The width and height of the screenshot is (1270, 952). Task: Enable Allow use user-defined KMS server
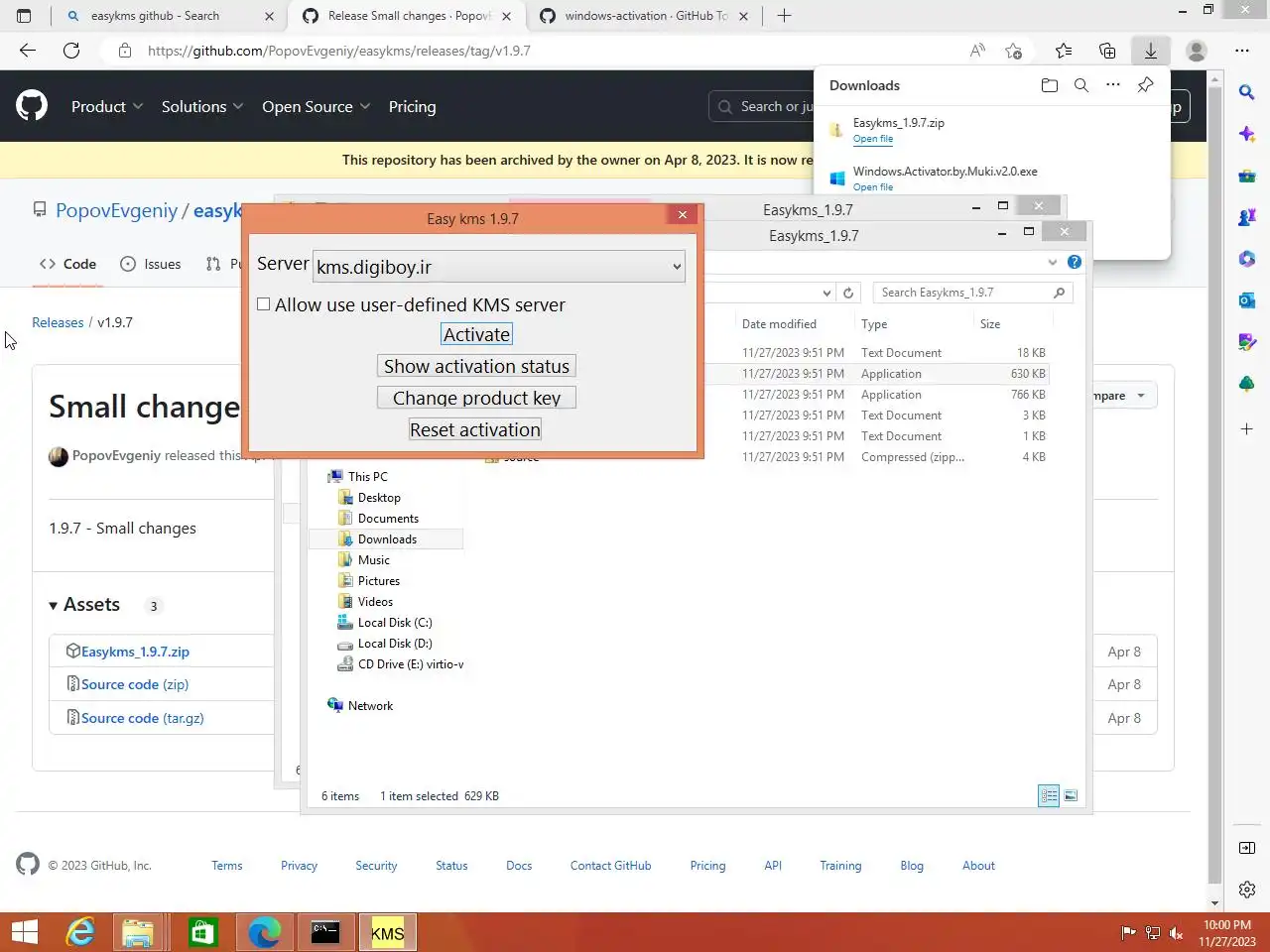tap(264, 304)
